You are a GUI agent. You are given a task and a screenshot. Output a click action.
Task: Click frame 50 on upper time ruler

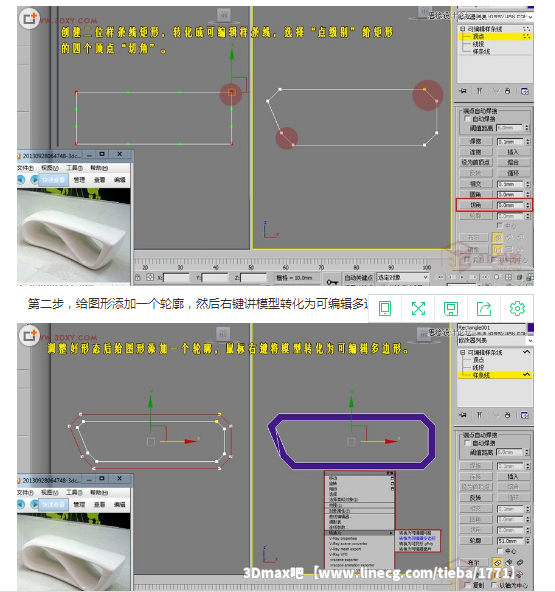pos(251,267)
